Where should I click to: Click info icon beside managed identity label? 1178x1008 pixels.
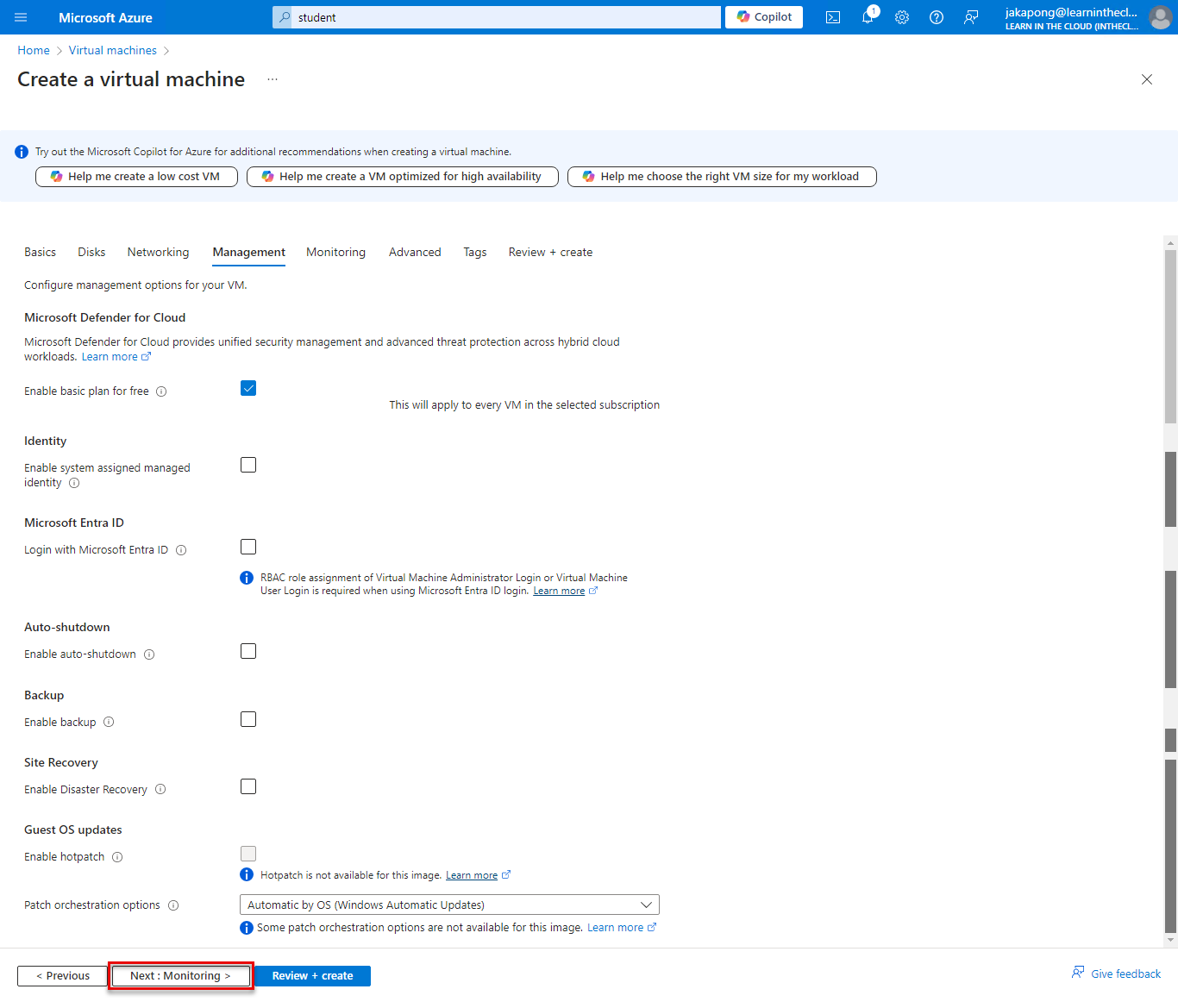(74, 483)
